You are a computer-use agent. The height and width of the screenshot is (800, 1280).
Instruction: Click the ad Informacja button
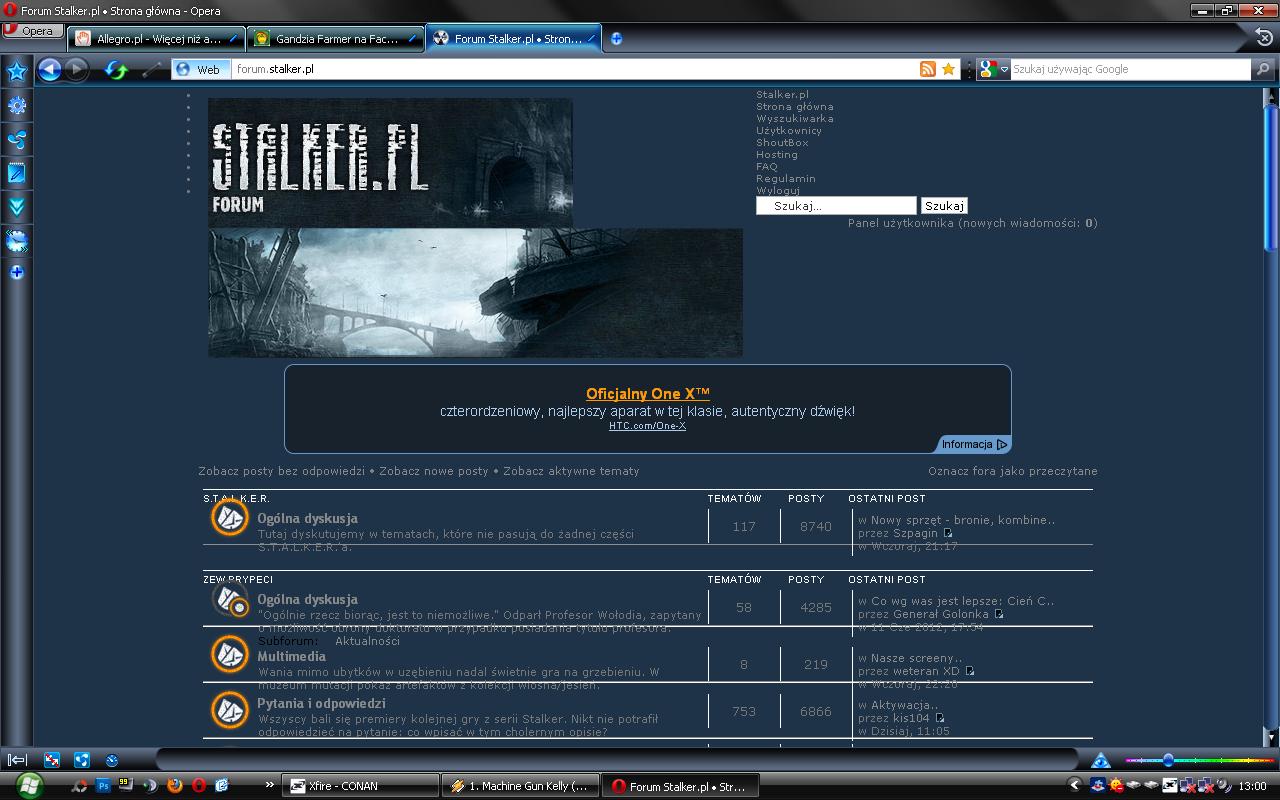click(x=974, y=444)
